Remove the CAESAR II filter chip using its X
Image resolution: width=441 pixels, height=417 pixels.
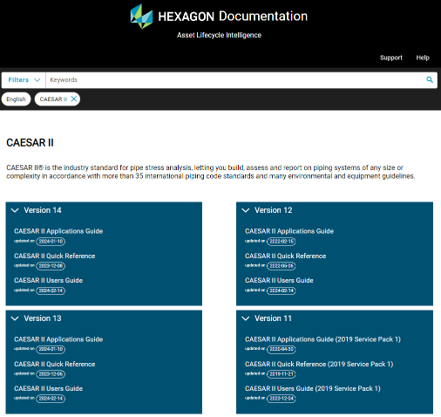click(x=74, y=99)
